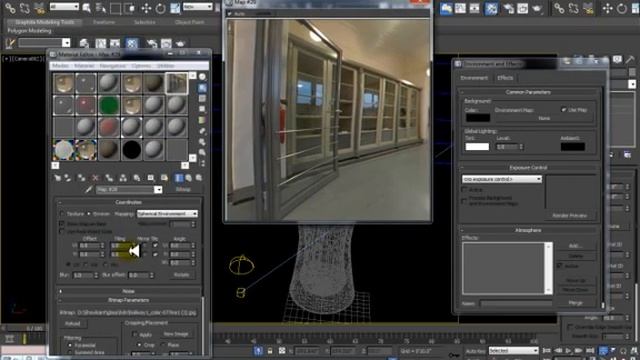Open selection filter dropdown in status bar

tap(513, 351)
